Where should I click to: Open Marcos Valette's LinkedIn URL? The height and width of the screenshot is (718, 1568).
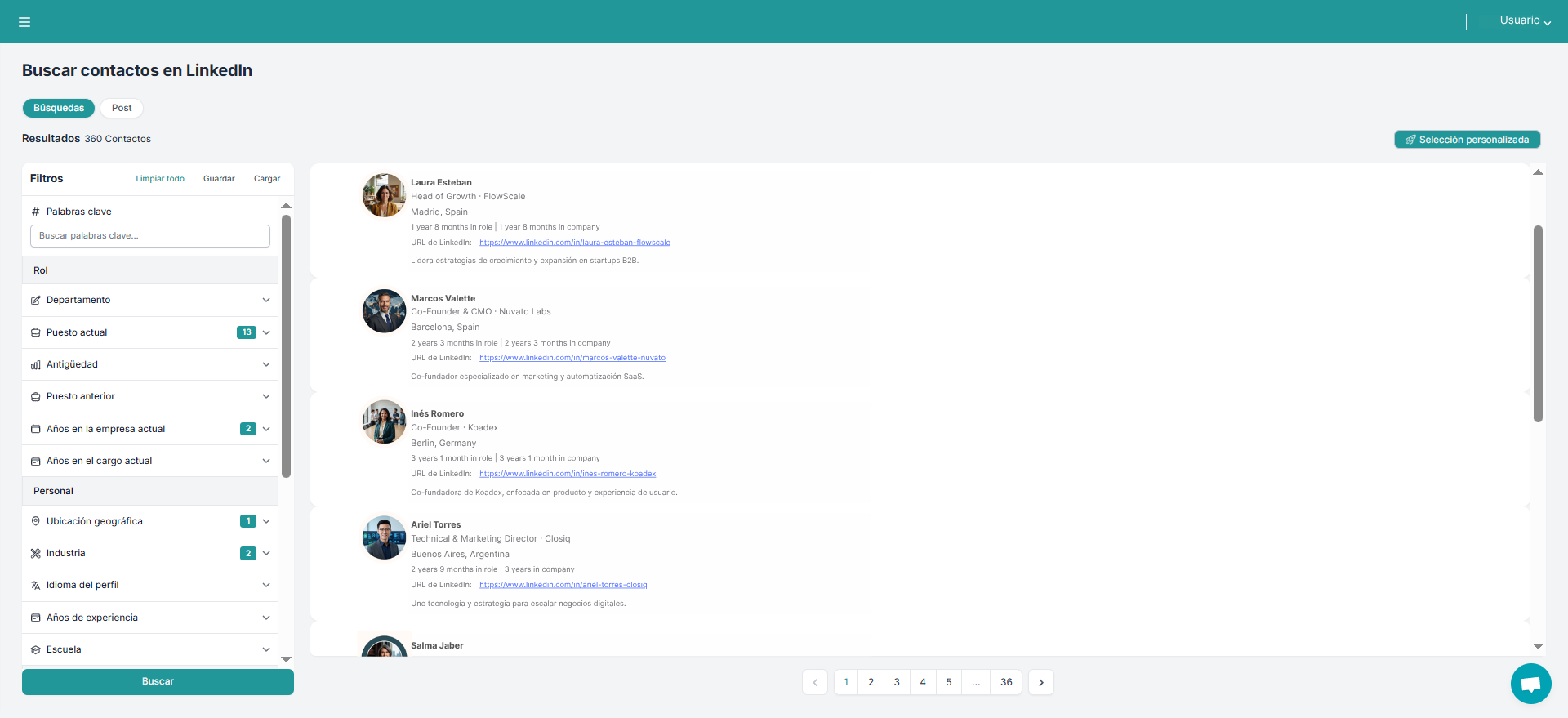coord(572,358)
